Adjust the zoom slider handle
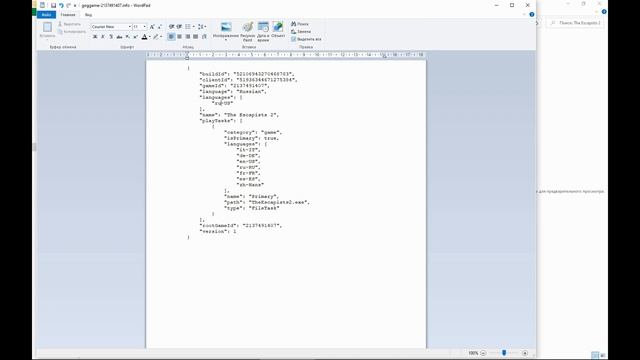640x360 pixels. point(504,353)
